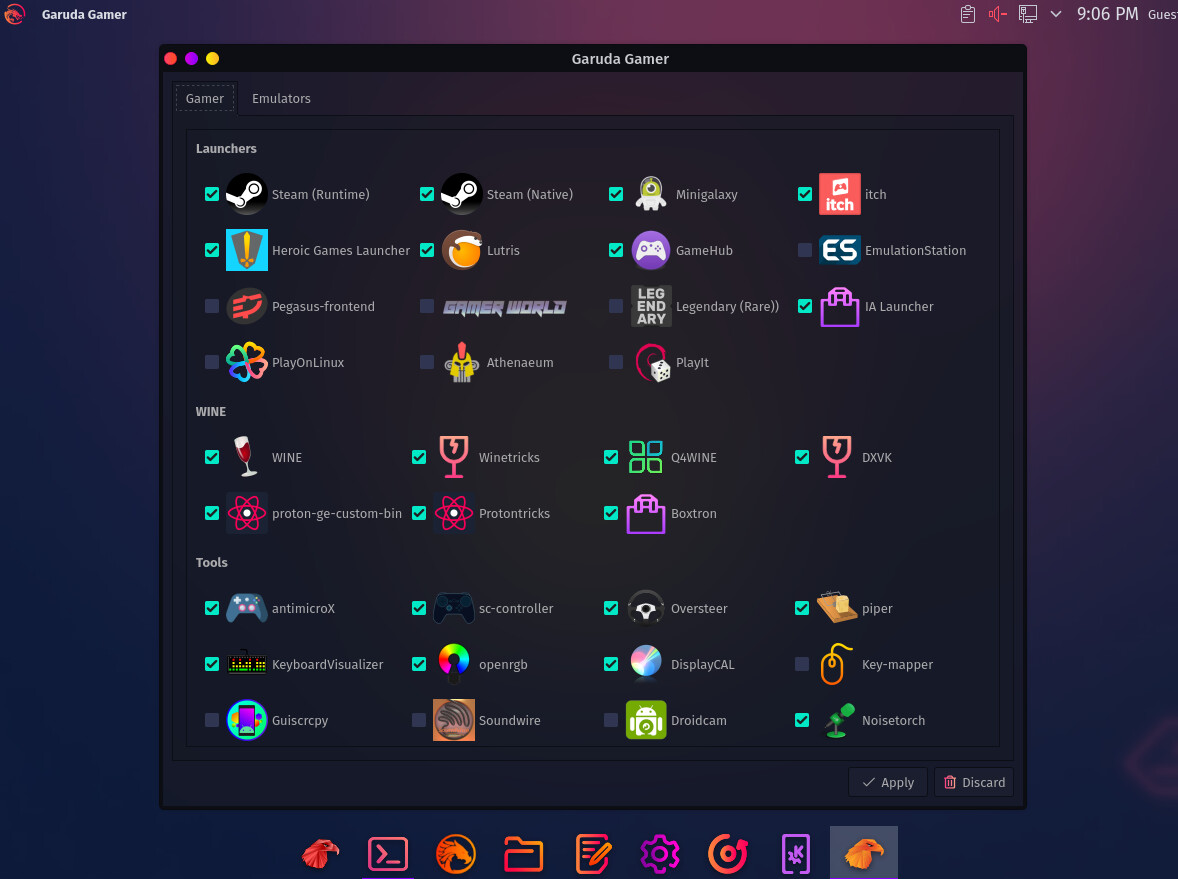
Task: Click the Discard button
Action: tap(974, 782)
